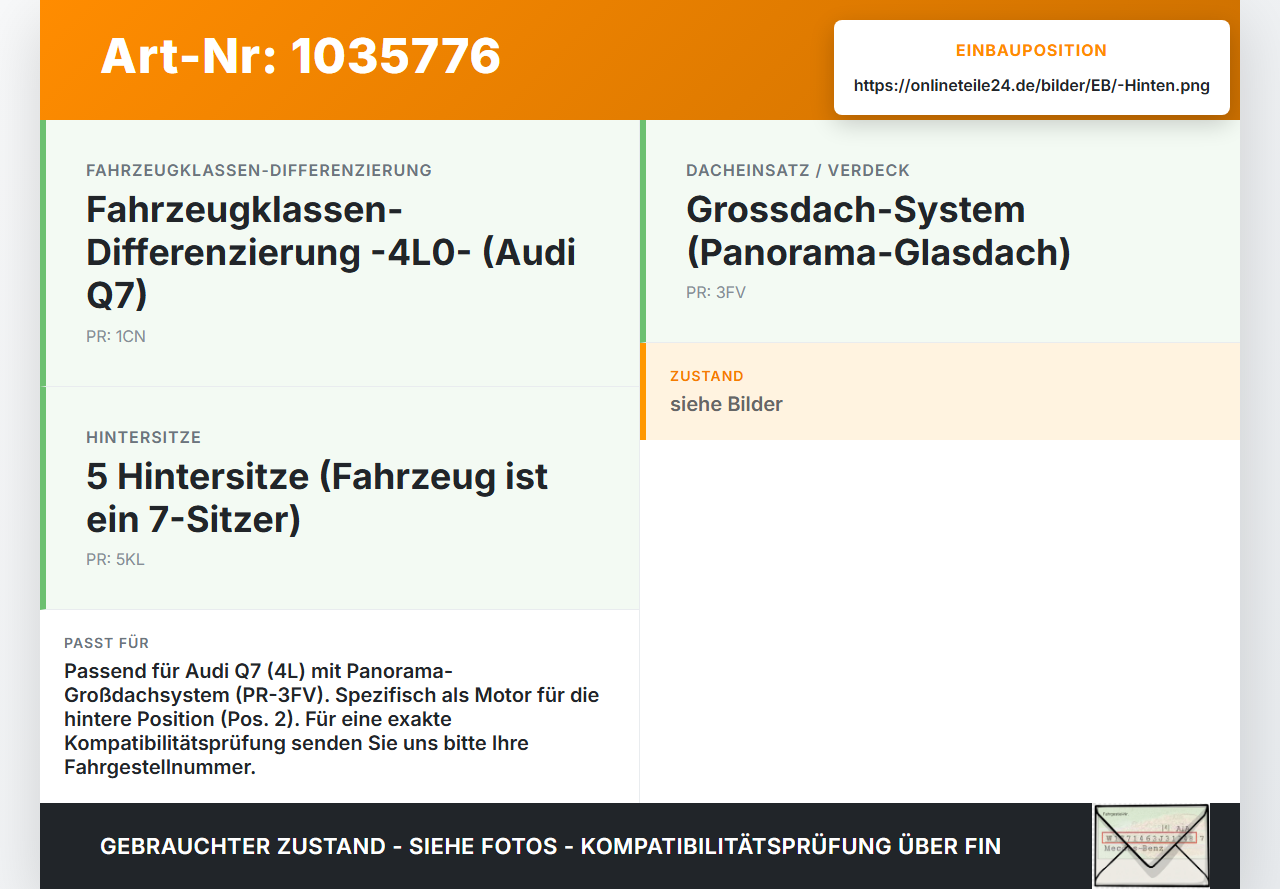Viewport: 1280px width, 889px height.
Task: Click the Fahrzeugklassen-Differenzierung -4L0- (Audi Q7) title
Action: pyautogui.click(x=331, y=252)
